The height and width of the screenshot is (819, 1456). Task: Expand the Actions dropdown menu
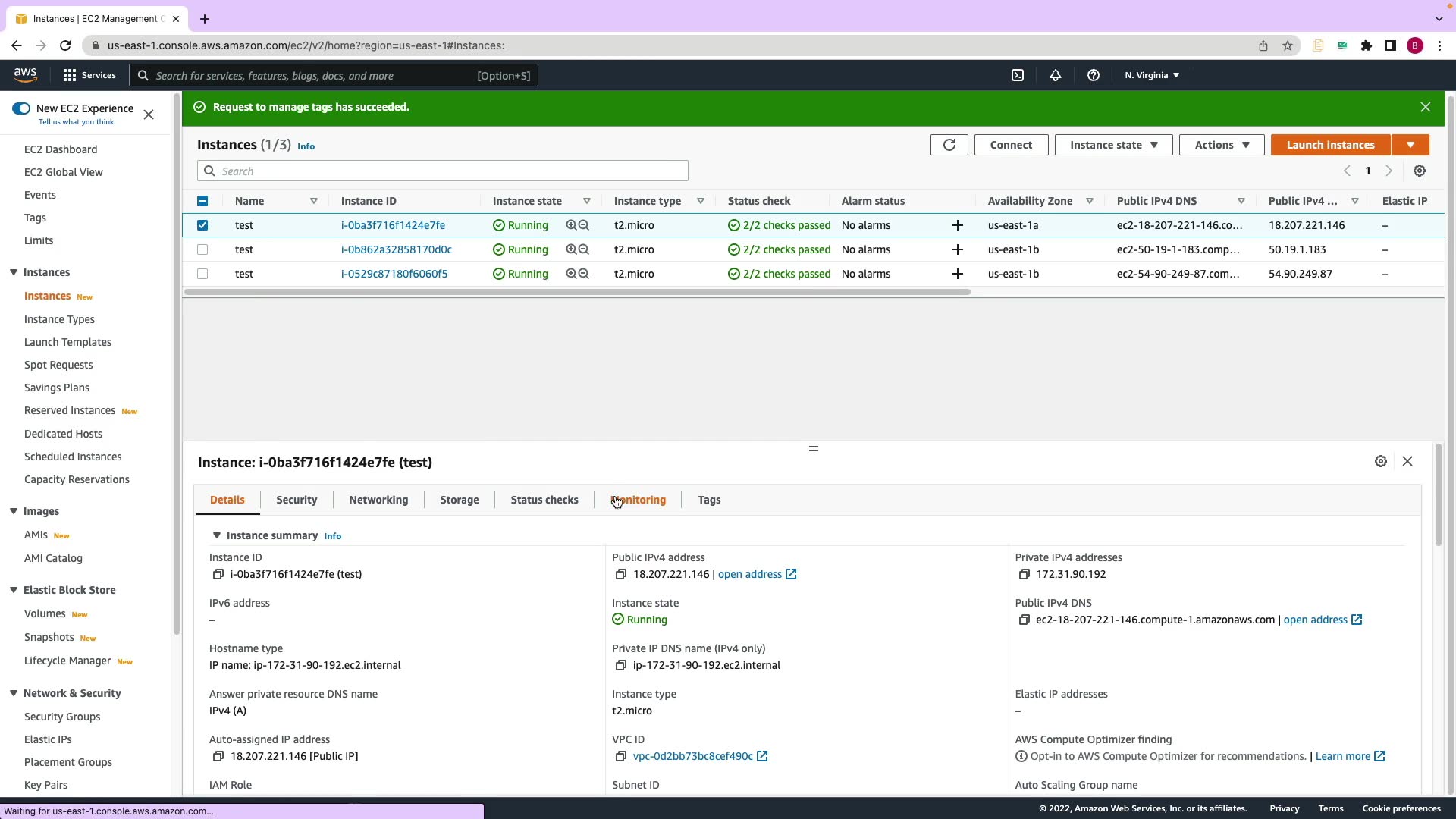coord(1221,145)
